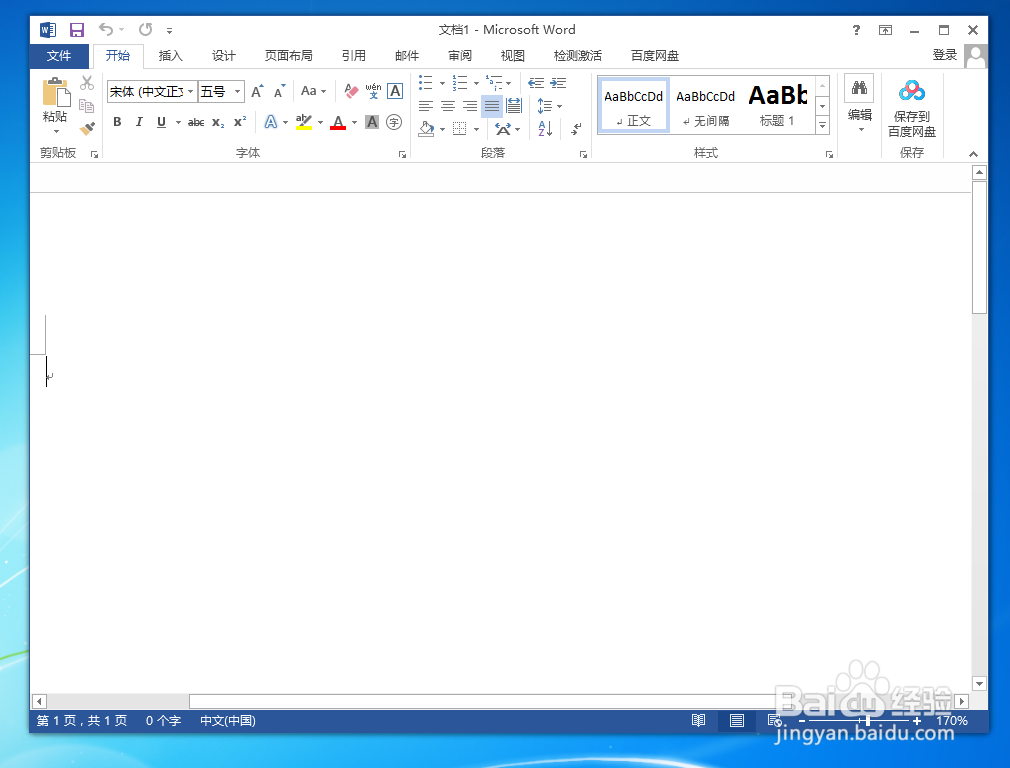
Task: Click the Redo repeat icon
Action: pyautogui.click(x=146, y=30)
